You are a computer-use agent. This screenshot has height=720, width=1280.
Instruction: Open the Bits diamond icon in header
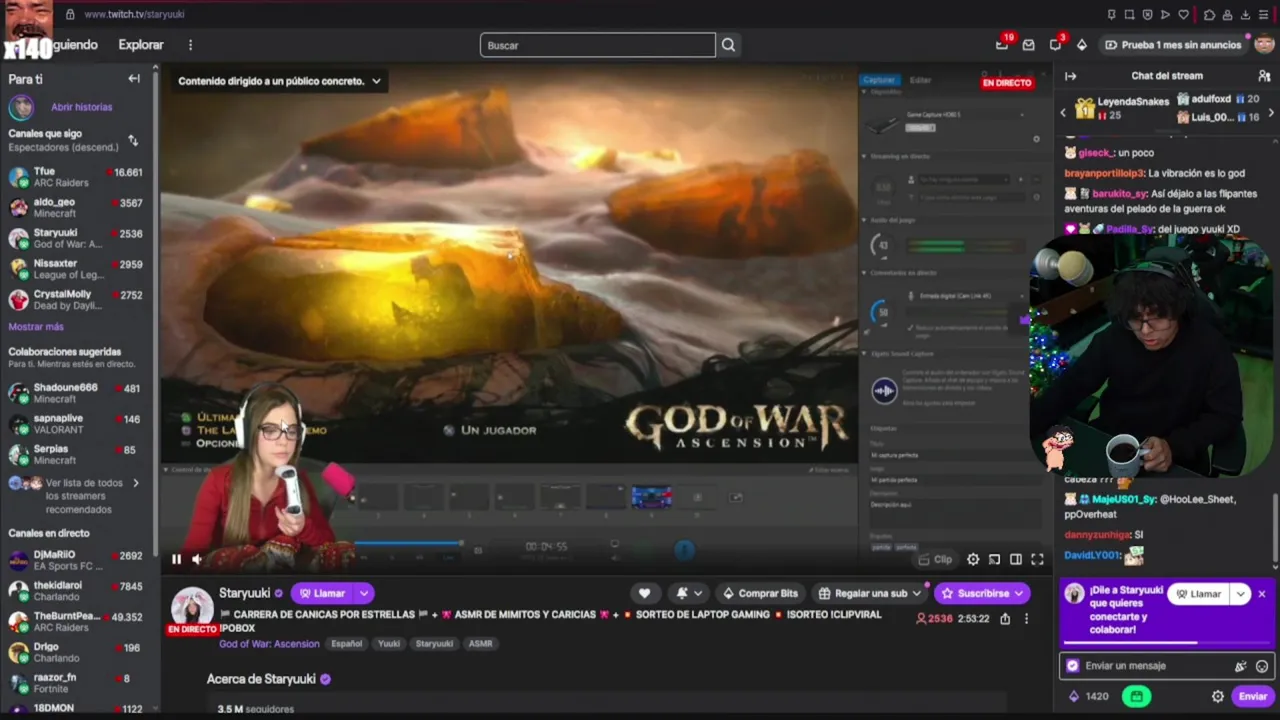click(x=1082, y=45)
